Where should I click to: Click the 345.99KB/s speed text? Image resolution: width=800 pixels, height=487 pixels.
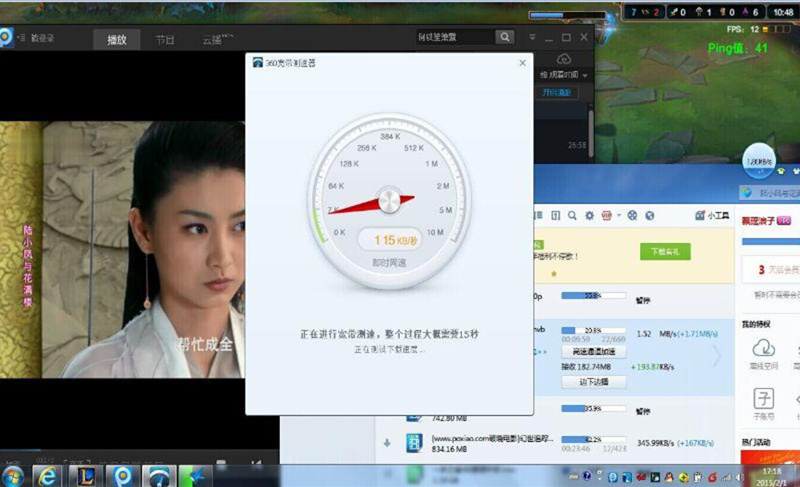(x=655, y=443)
